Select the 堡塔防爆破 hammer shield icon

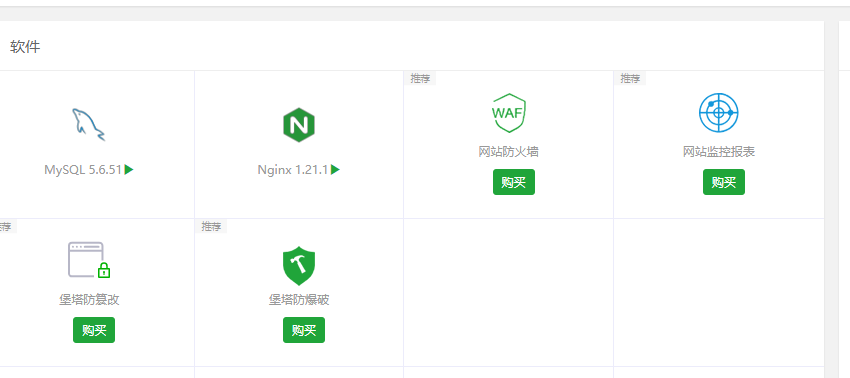(299, 266)
